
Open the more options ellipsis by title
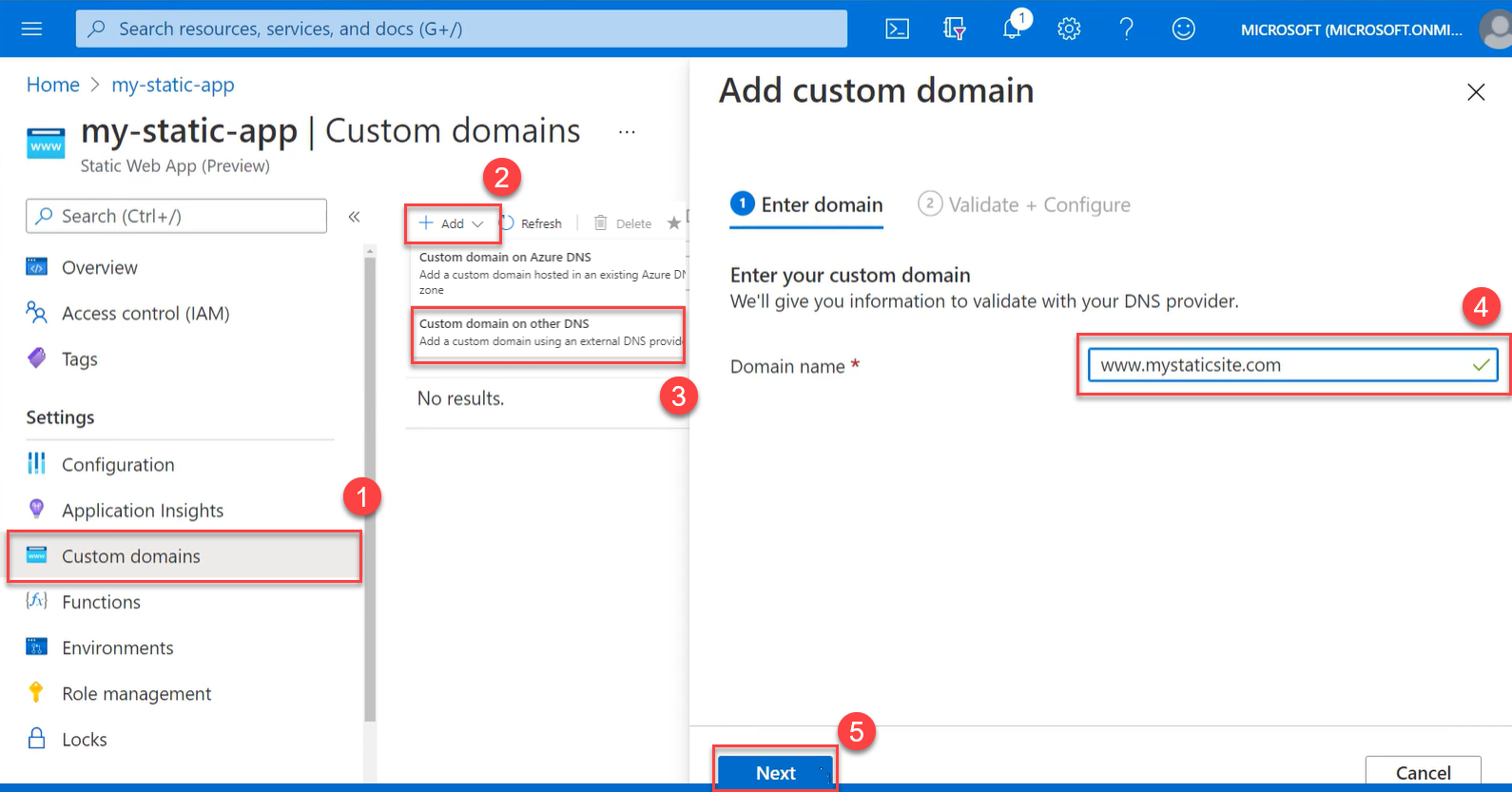627,132
